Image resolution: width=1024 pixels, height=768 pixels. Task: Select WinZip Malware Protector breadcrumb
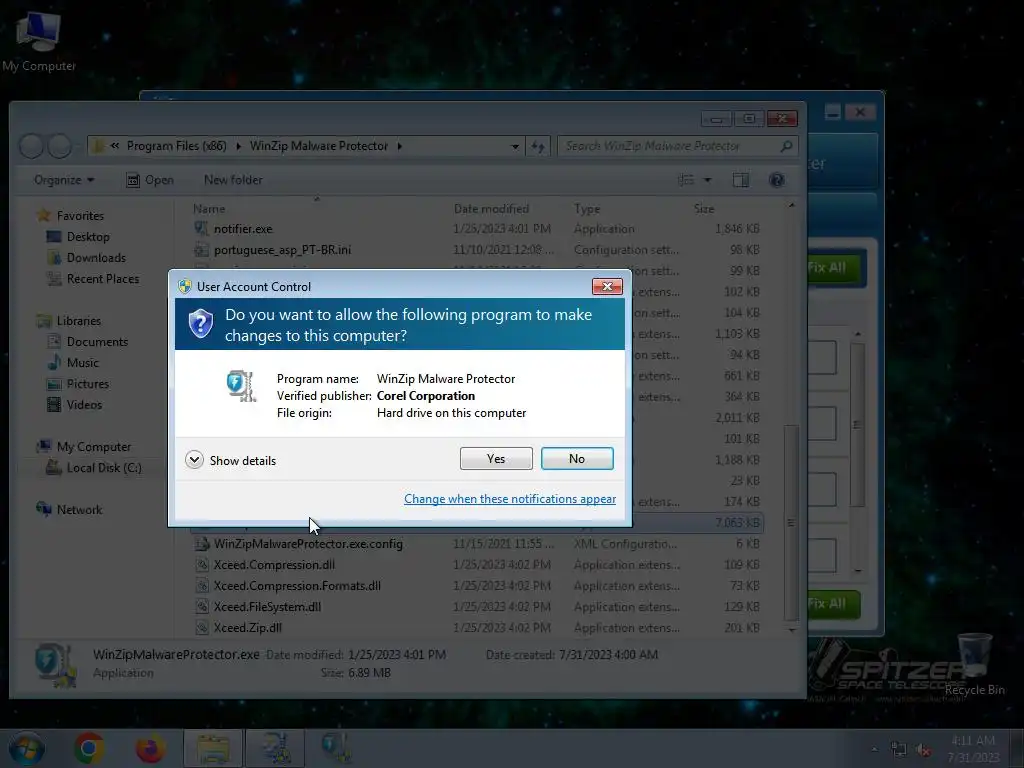coord(319,146)
